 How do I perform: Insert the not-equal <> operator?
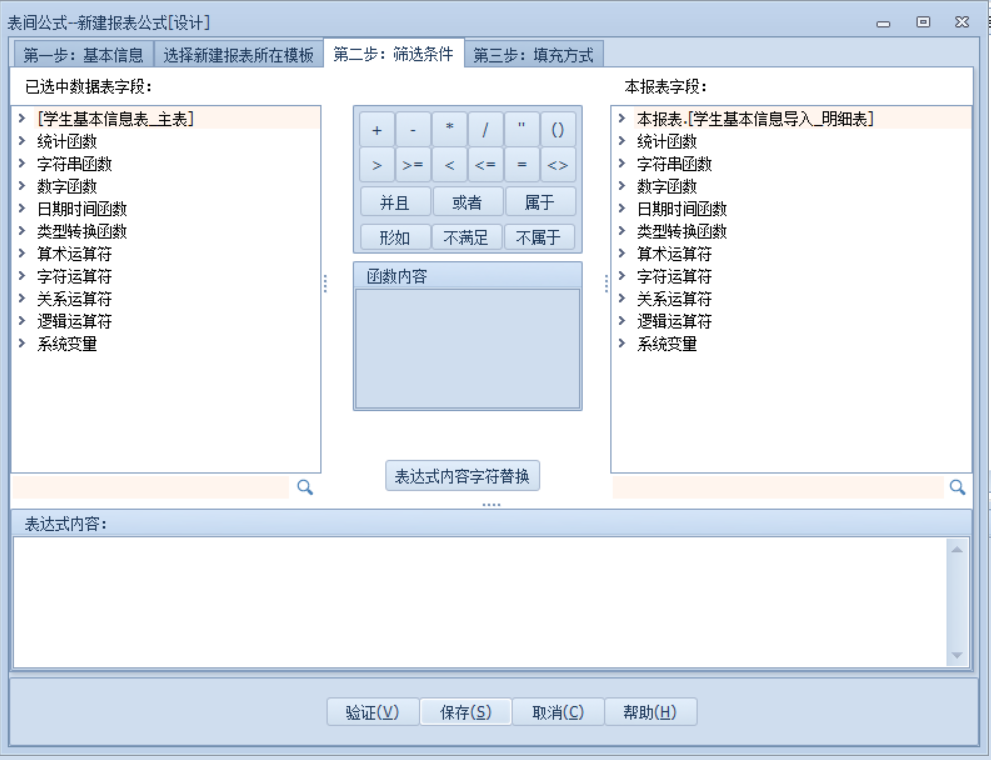click(x=558, y=164)
